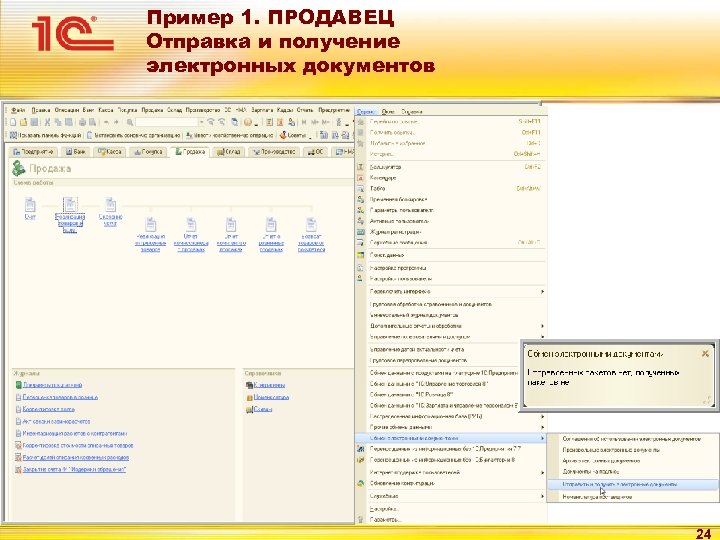Switch to the Производство tab

click(274, 152)
